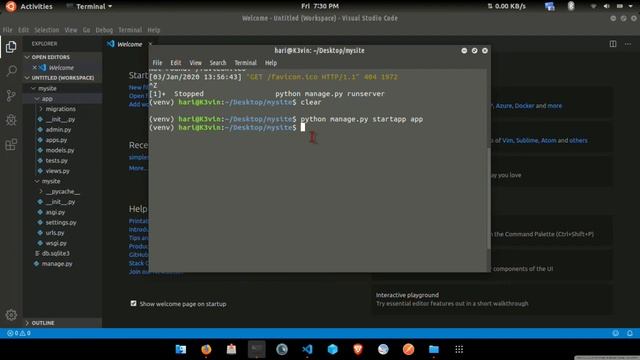Click the split editor icon
Screen dimensions: 640x360
pyautogui.click(x=613, y=44)
